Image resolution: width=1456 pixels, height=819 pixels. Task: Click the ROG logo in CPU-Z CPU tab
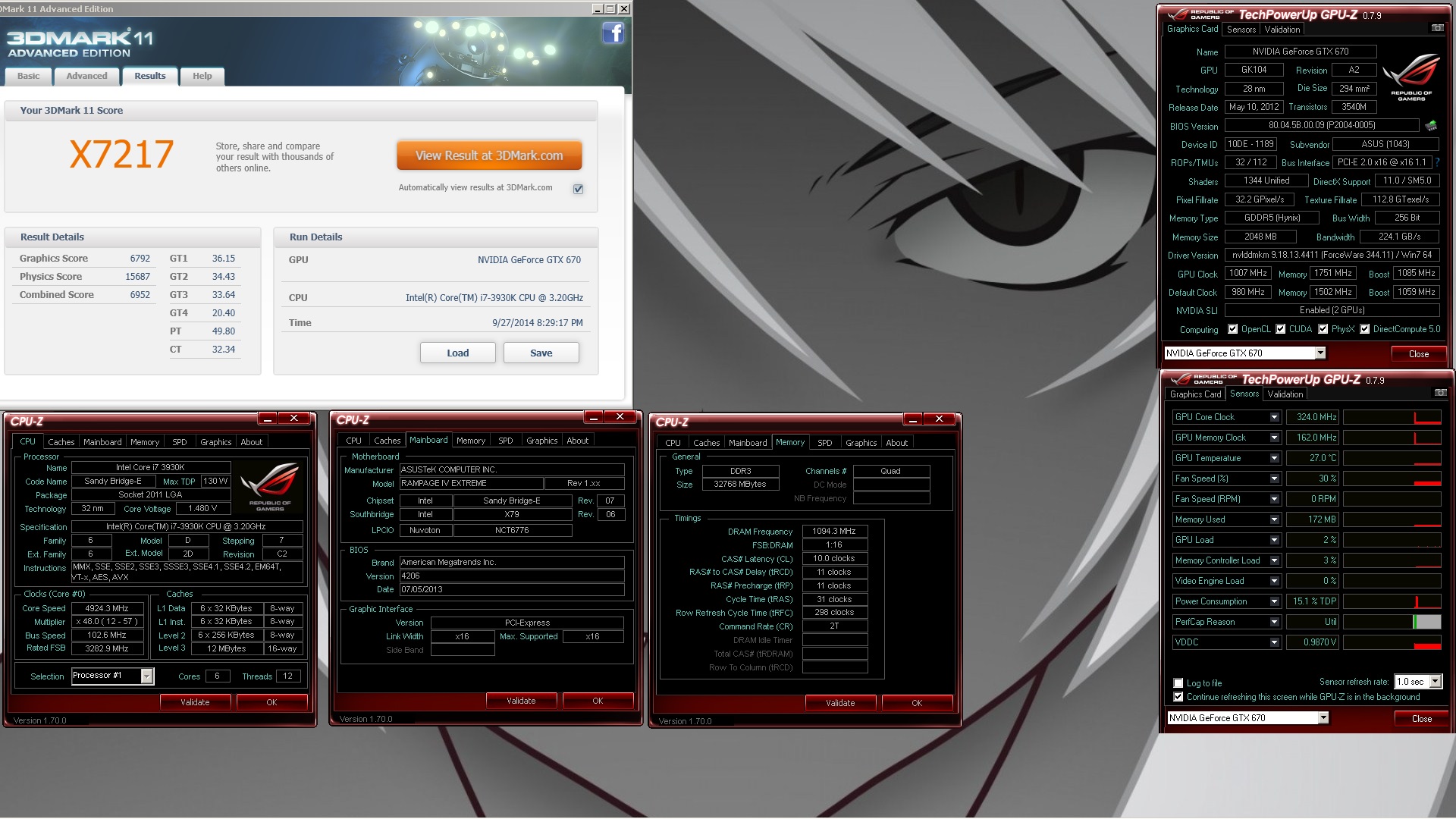pos(270,486)
